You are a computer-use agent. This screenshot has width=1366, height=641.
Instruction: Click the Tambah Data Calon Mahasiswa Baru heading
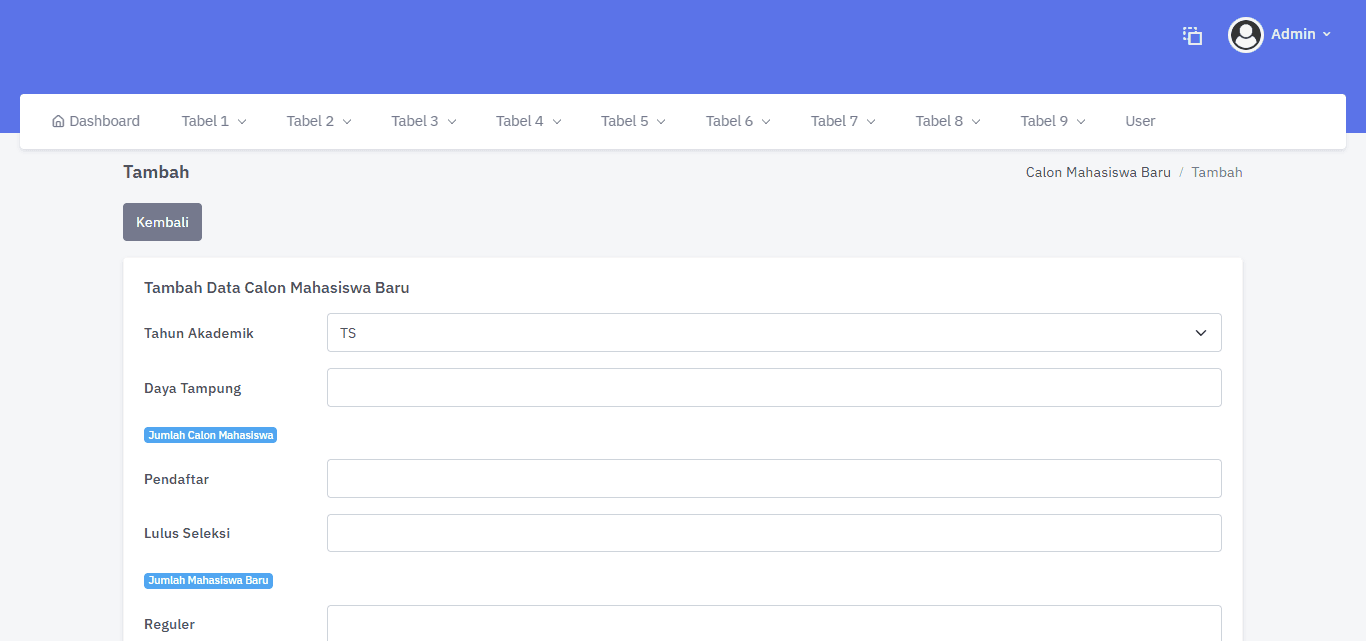click(x=277, y=288)
